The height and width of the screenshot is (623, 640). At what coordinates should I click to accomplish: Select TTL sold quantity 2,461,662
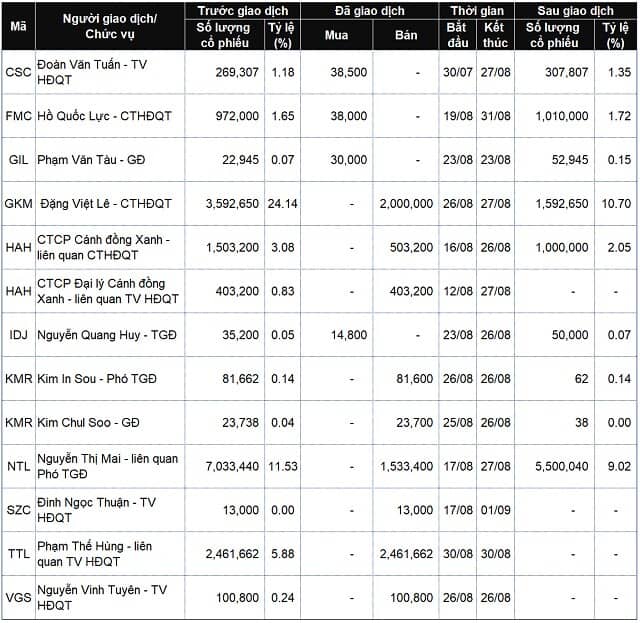pos(406,554)
